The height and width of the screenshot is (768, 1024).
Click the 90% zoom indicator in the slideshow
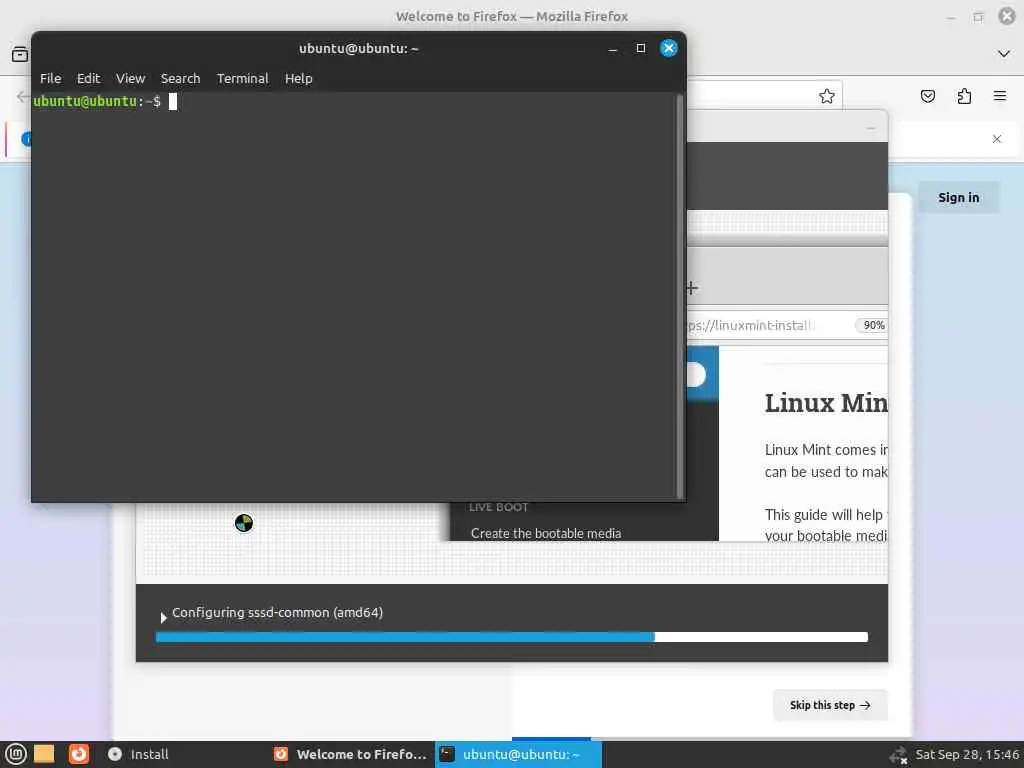pyautogui.click(x=873, y=325)
